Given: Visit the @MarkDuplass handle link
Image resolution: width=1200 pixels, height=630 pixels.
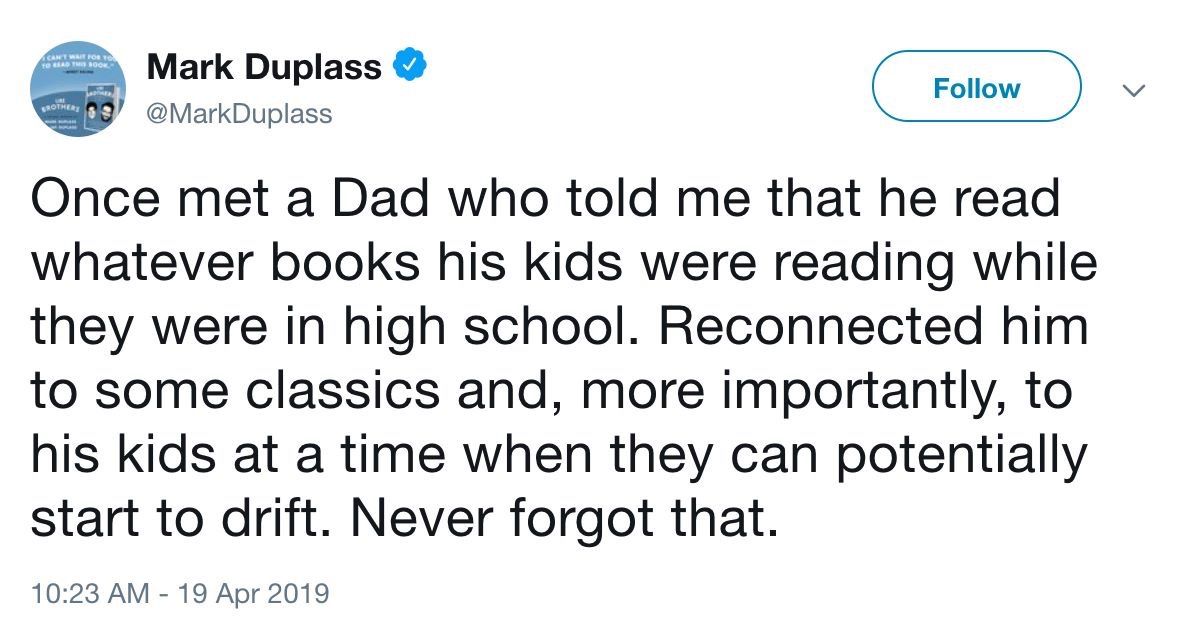Looking at the screenshot, I should point(239,114).
